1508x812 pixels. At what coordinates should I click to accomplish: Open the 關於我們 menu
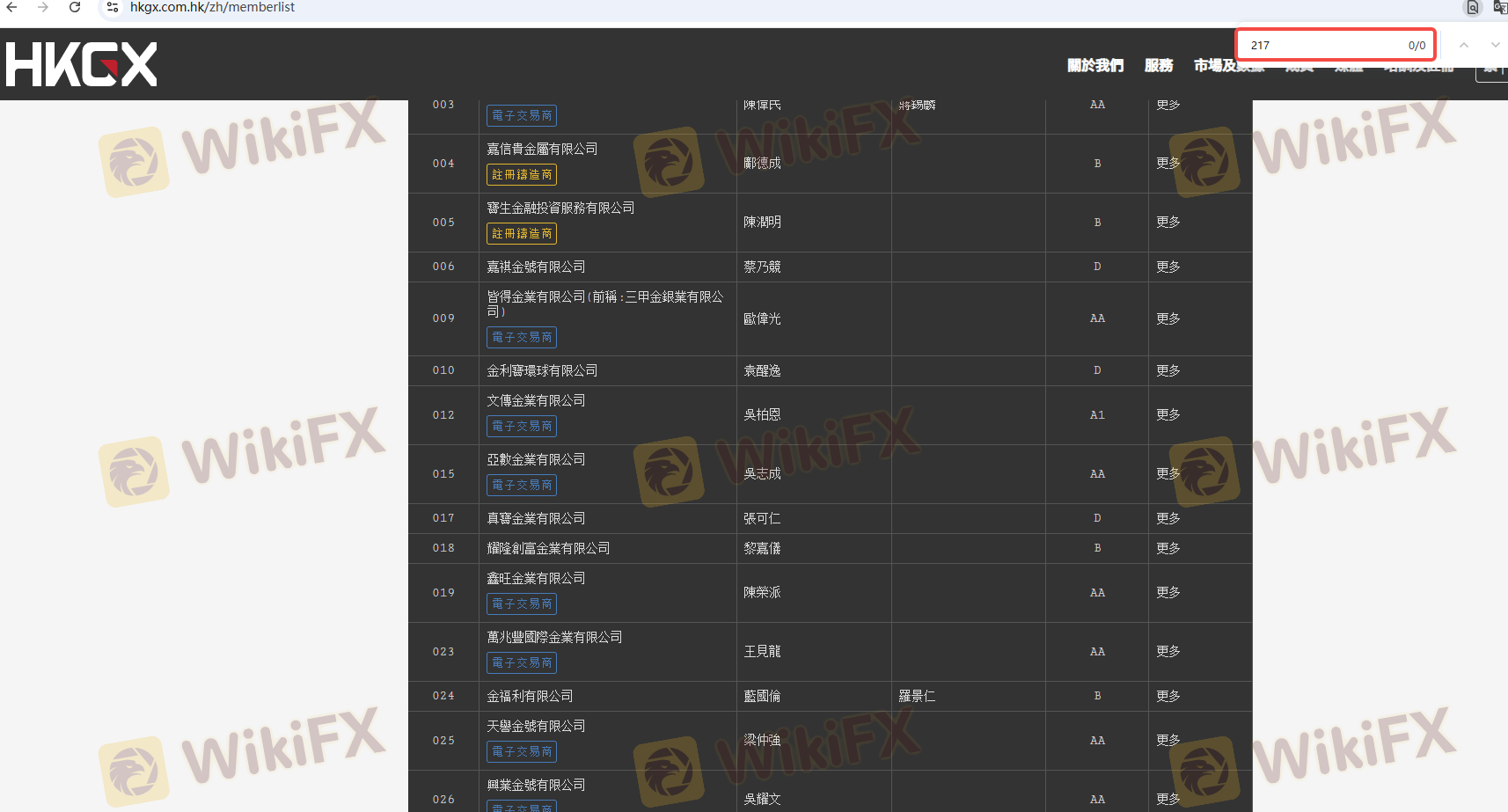point(1094,66)
